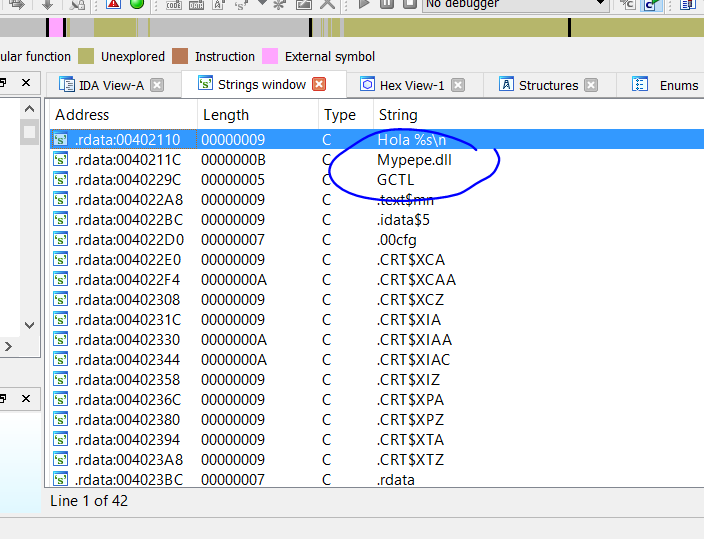Click the Structures tab icon
This screenshot has height=539, width=704.
point(506,85)
